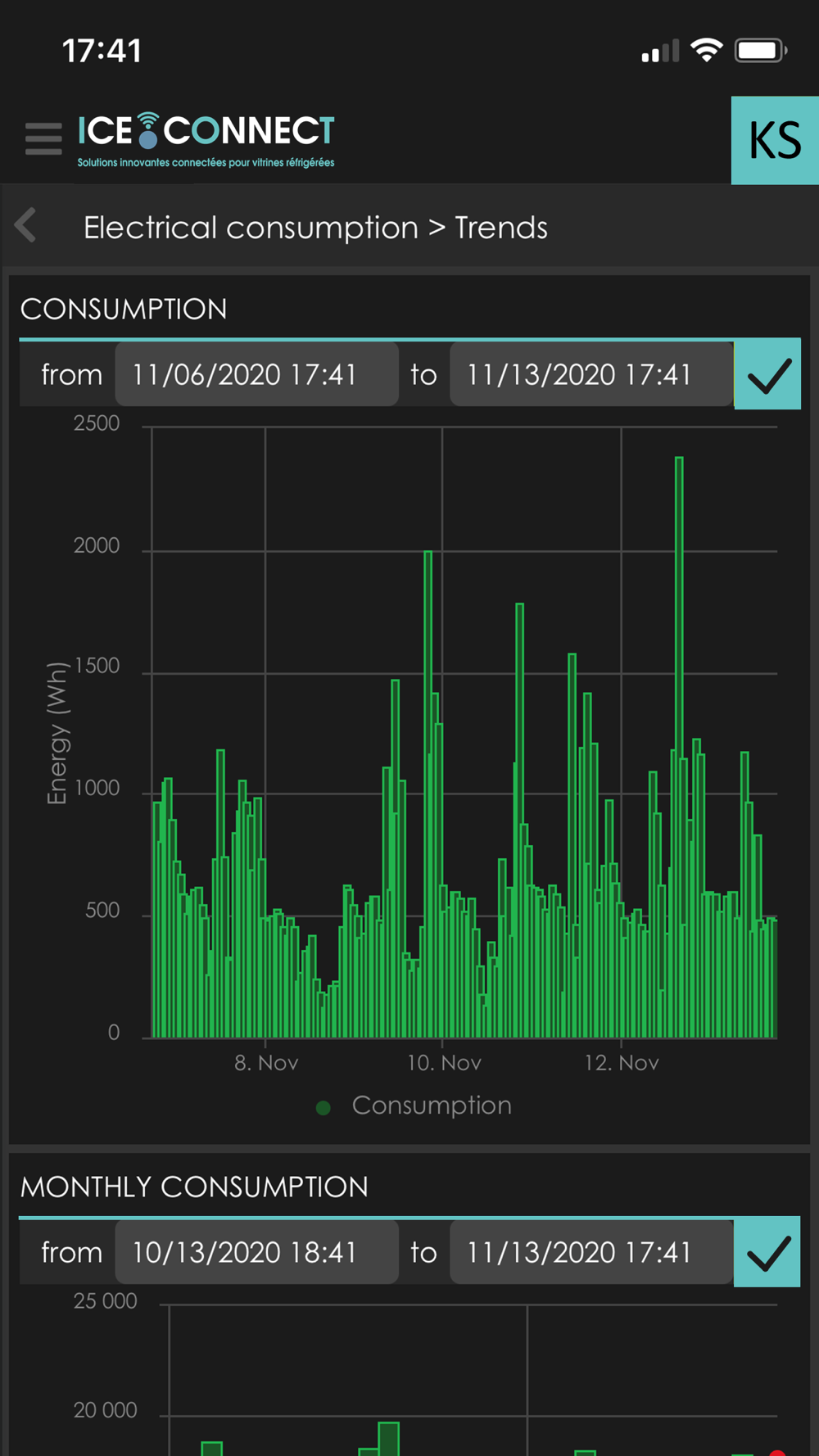Image resolution: width=819 pixels, height=1456 pixels.
Task: Click the MONTHLY CONSUMPTION section heading
Action: (x=194, y=1187)
